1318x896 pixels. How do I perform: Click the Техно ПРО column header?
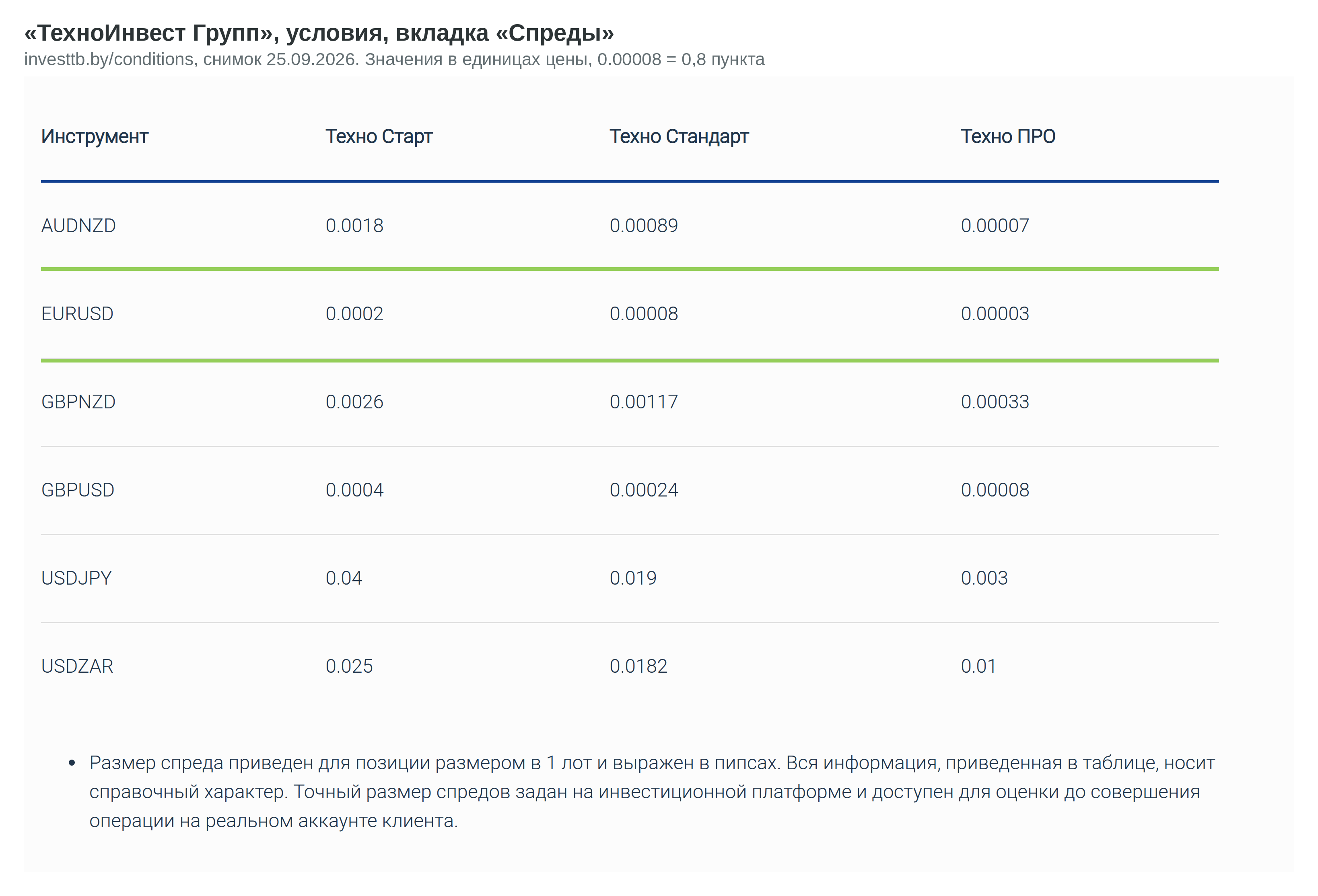(x=1008, y=137)
